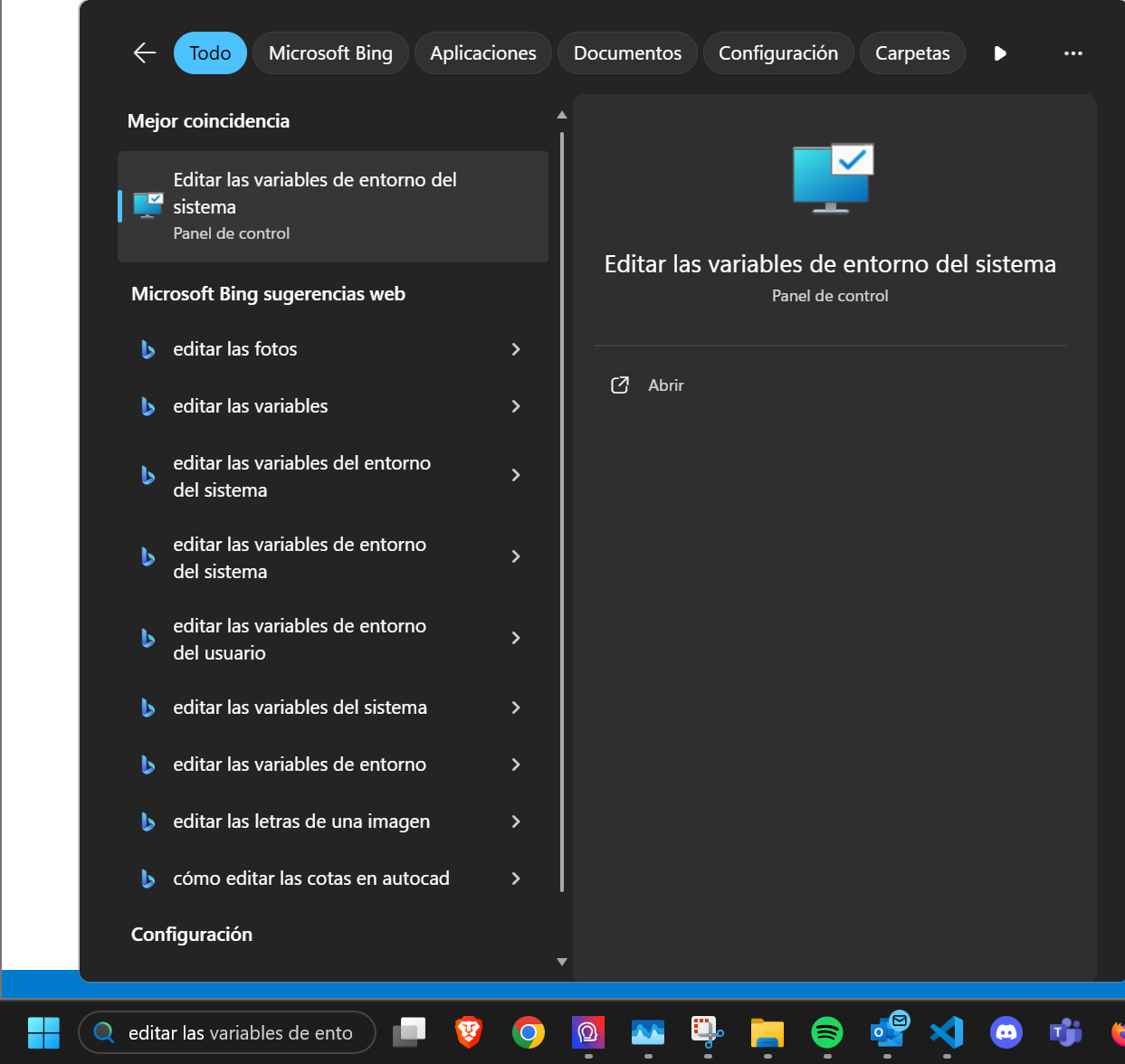Expand chevron for entorno del usuario suggestion
Image resolution: width=1125 pixels, height=1064 pixels.
pyautogui.click(x=516, y=638)
